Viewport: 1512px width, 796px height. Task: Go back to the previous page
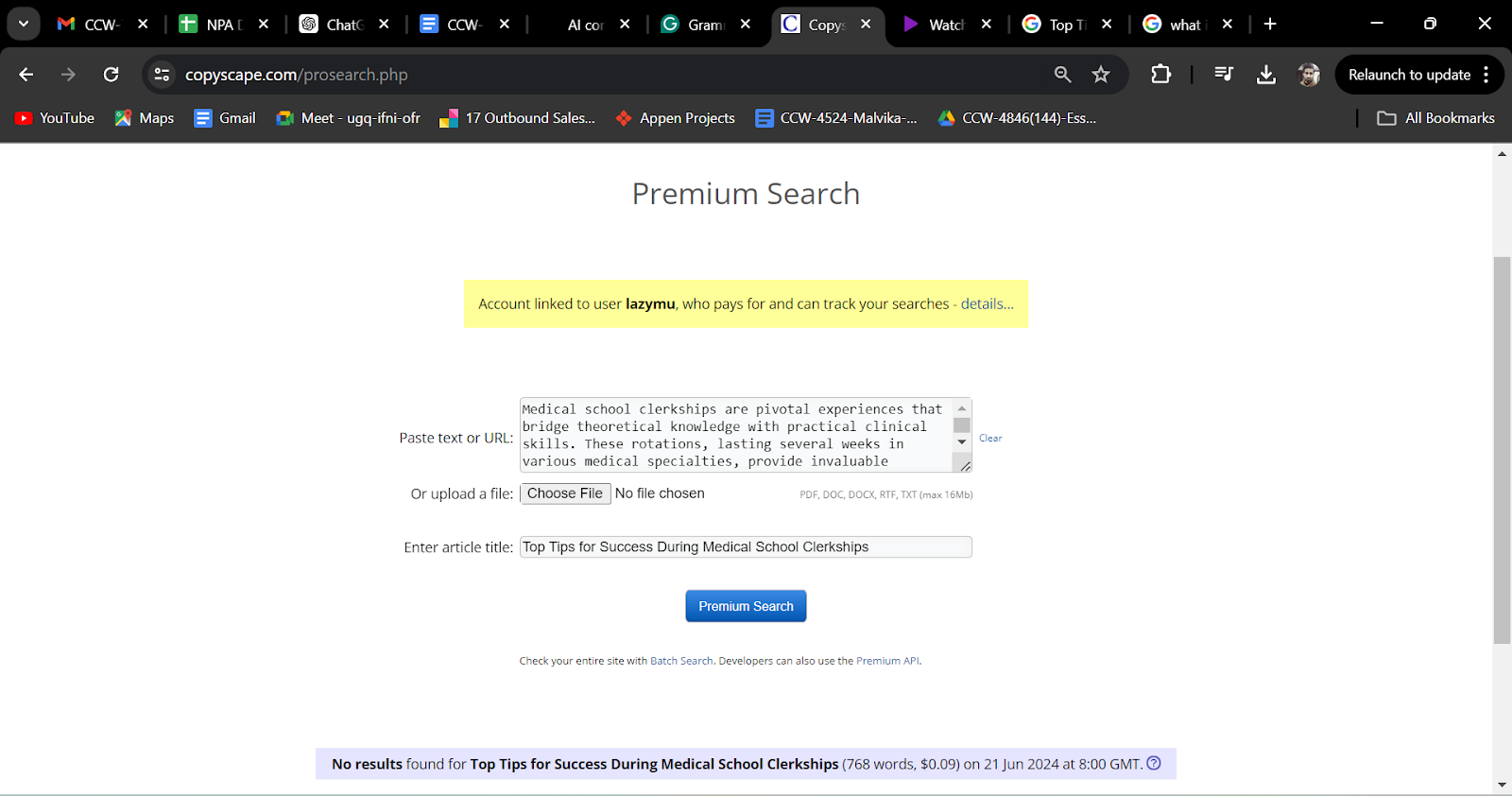pyautogui.click(x=26, y=75)
